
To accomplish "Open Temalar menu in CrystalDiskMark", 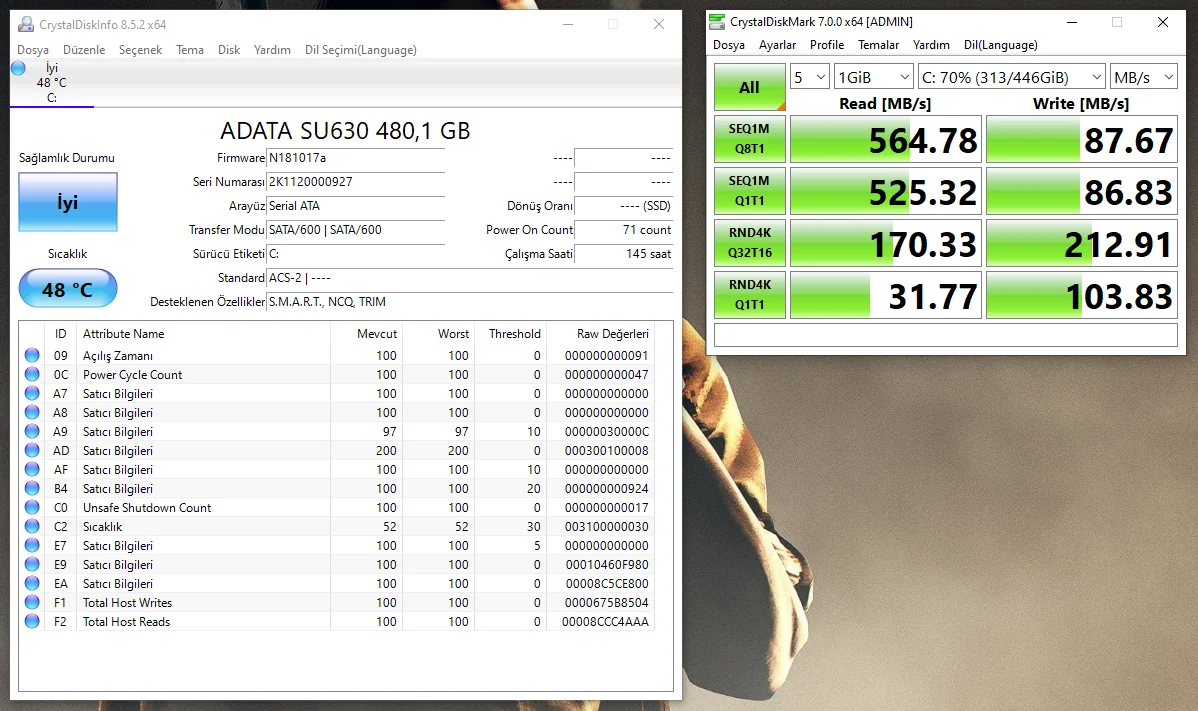I will 879,45.
